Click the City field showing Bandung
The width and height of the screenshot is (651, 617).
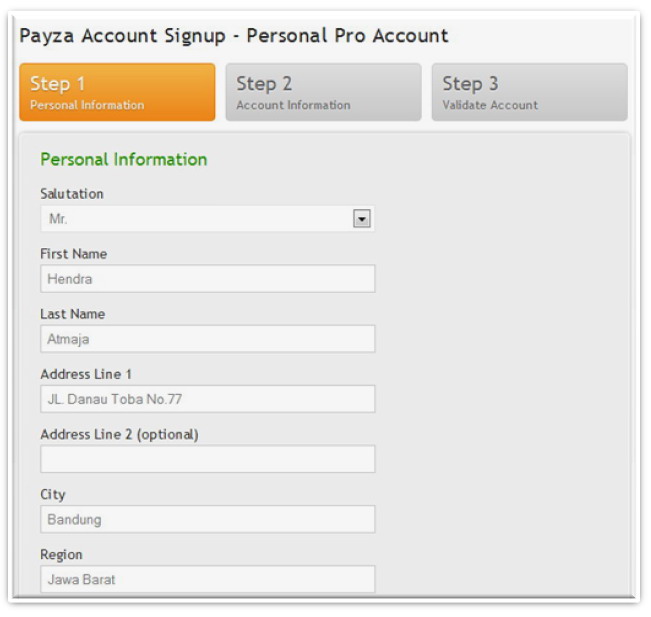pos(207,519)
